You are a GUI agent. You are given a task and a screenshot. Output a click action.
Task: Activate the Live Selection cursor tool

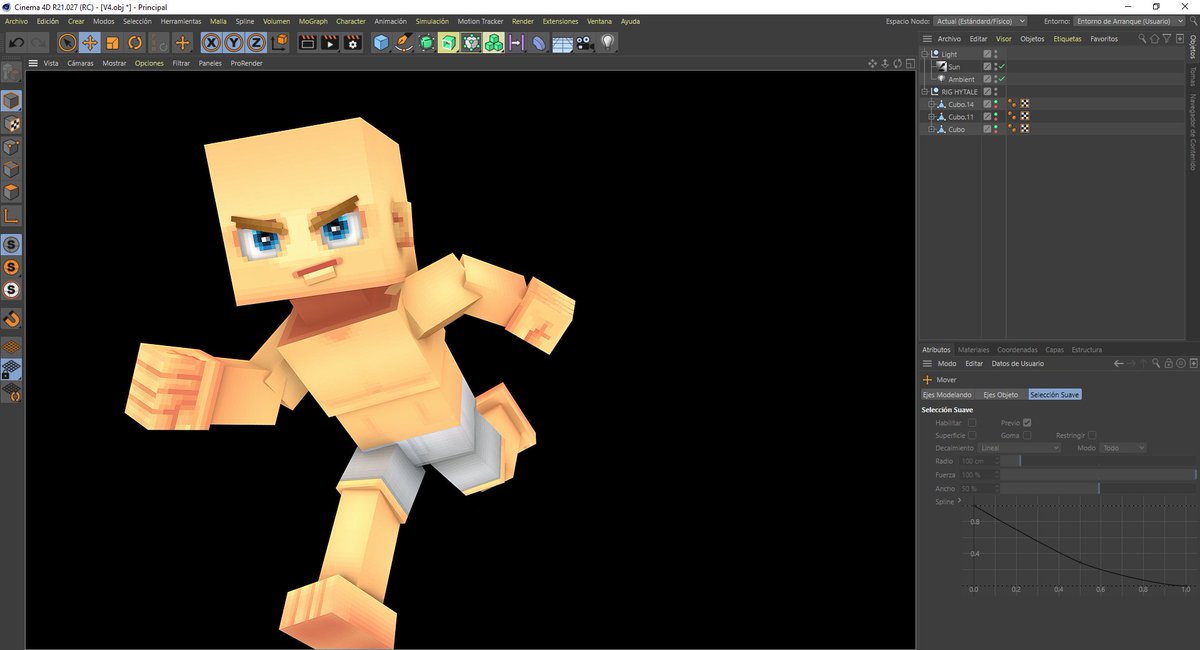pos(67,43)
